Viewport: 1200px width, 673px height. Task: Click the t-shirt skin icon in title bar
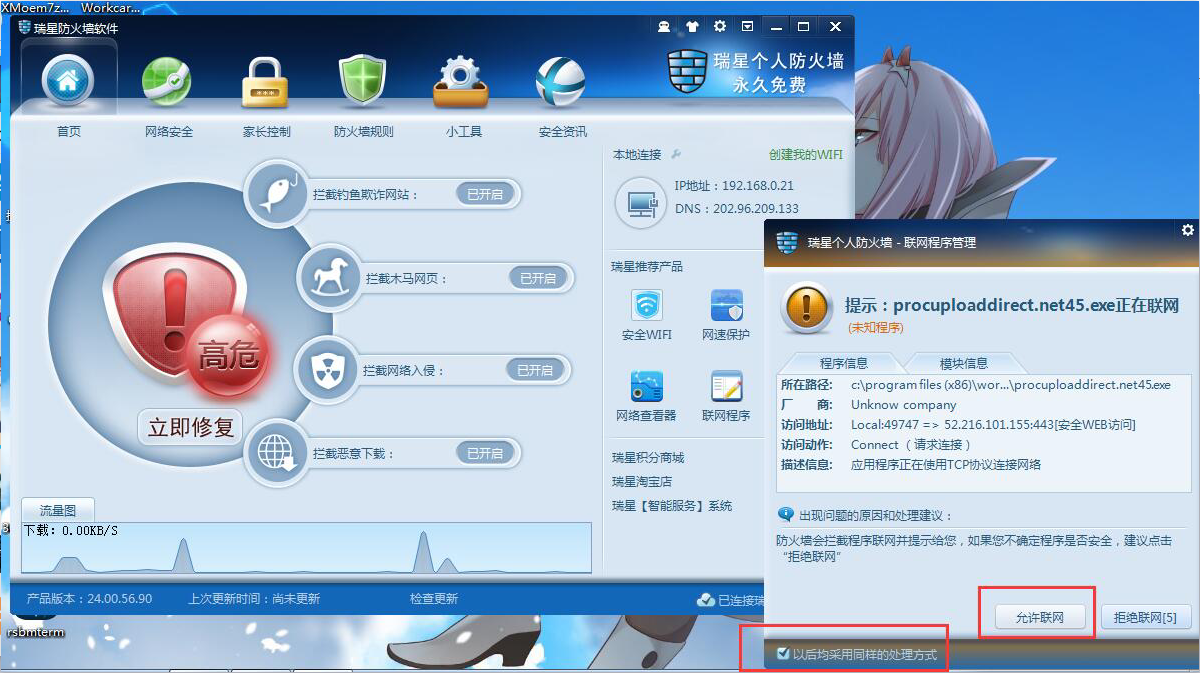pyautogui.click(x=692, y=26)
